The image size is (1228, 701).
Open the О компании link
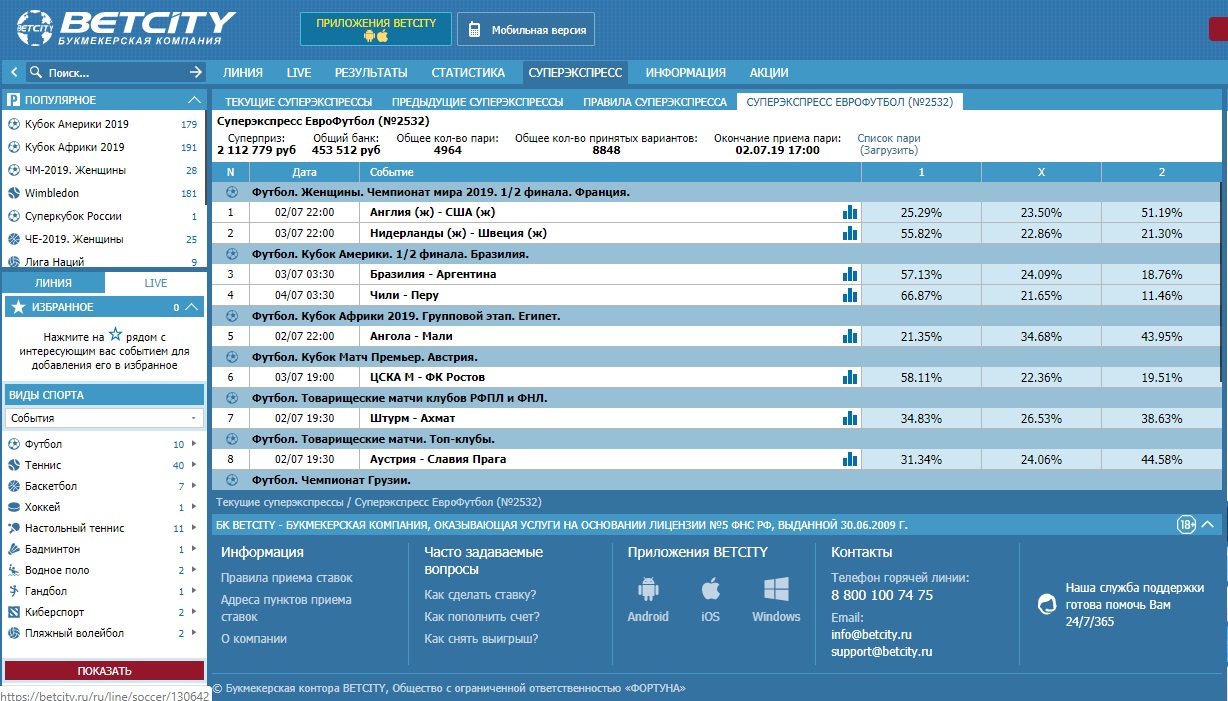(254, 638)
